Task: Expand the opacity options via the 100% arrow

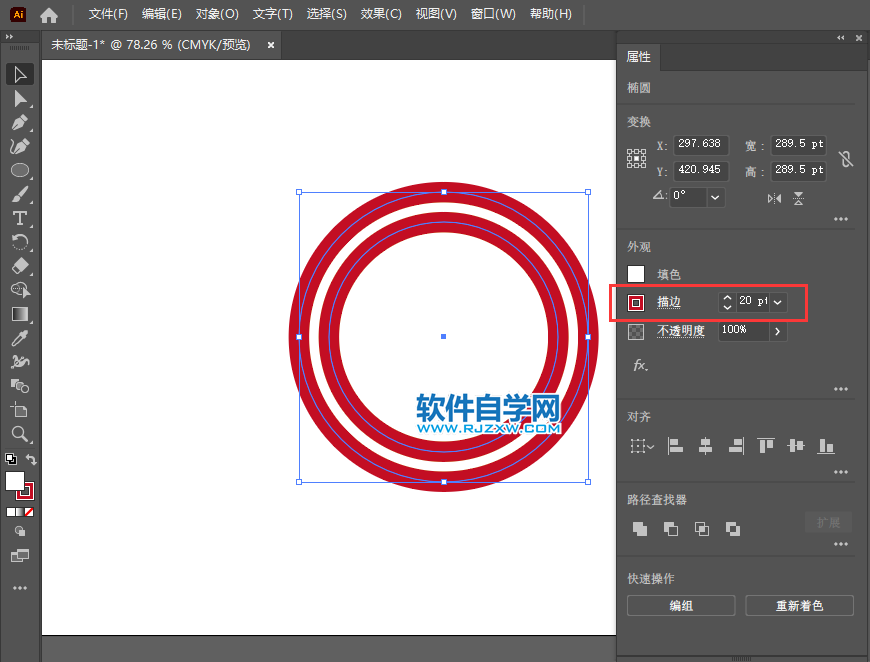Action: (x=777, y=331)
